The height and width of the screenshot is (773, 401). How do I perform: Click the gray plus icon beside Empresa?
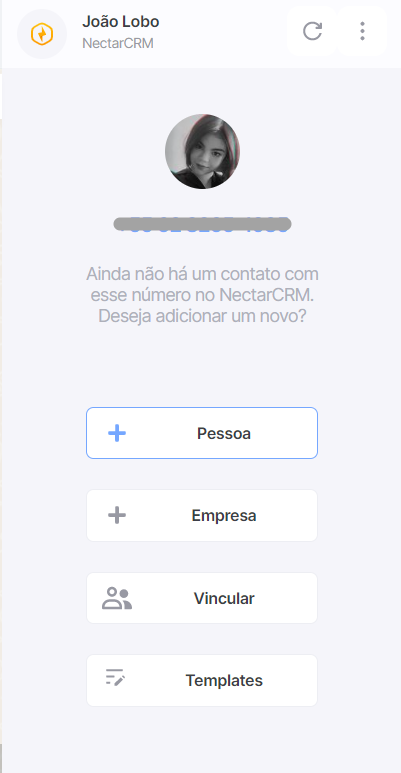pyautogui.click(x=117, y=516)
